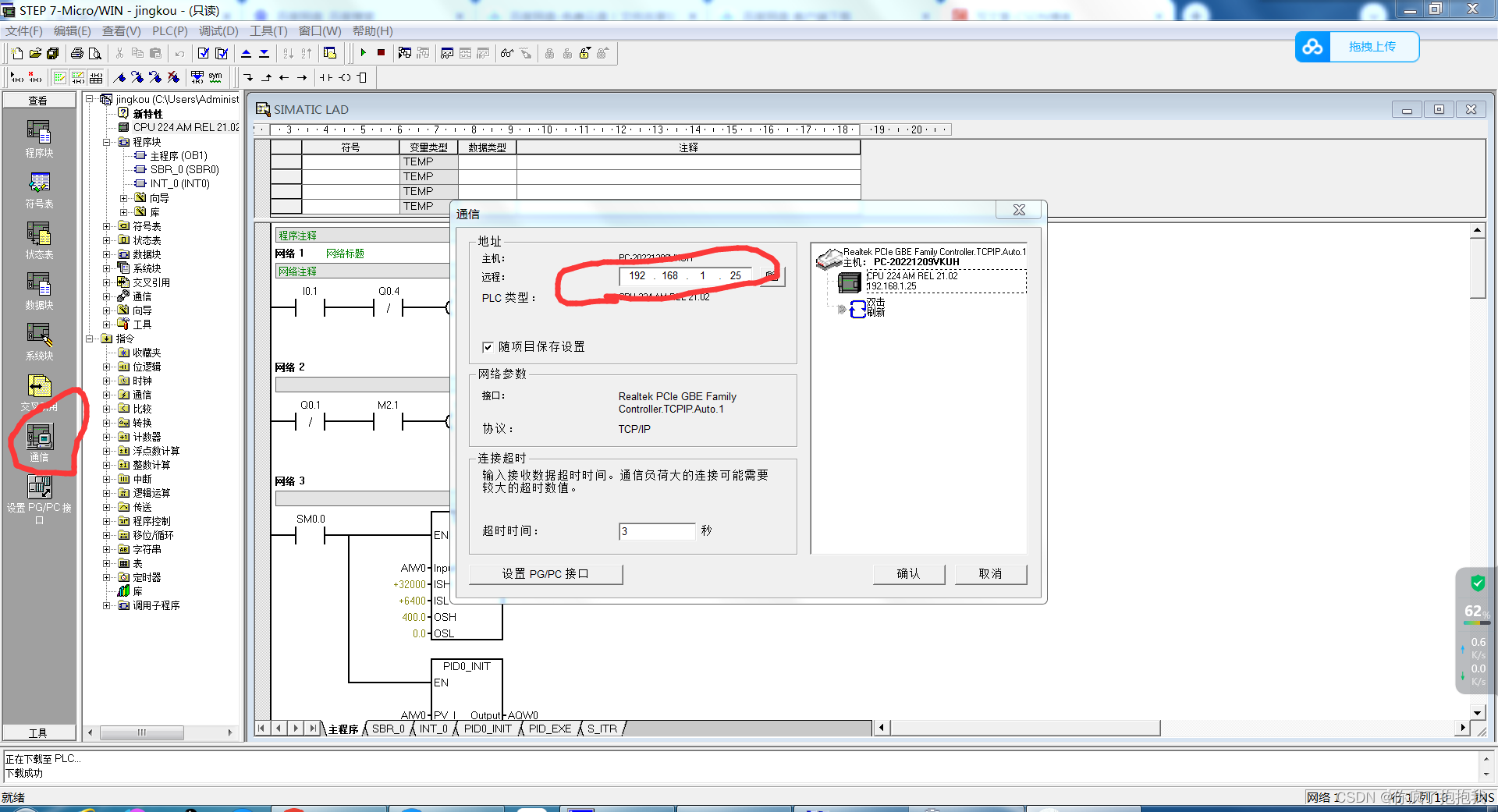
Task: Expand the 状态表 tree node
Action: (x=107, y=240)
